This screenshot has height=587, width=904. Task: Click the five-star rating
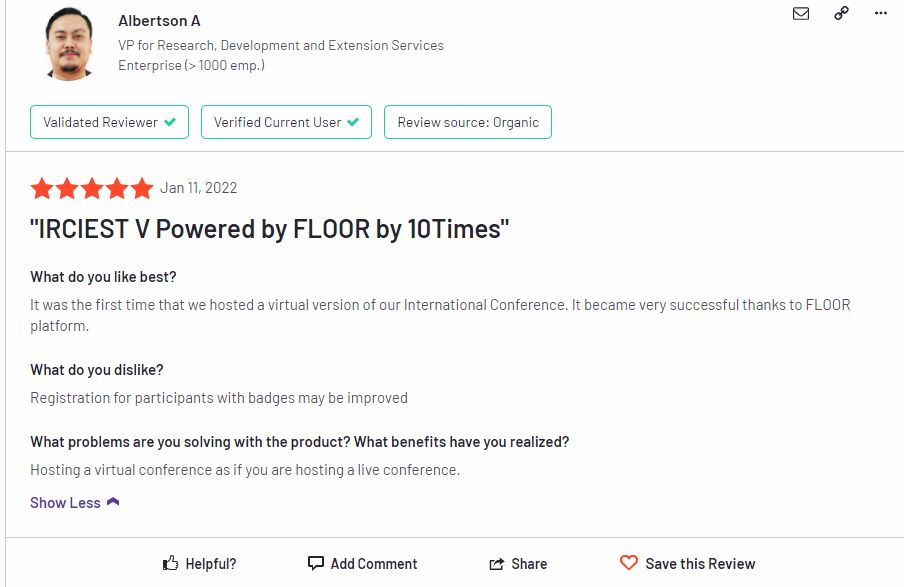(x=91, y=188)
